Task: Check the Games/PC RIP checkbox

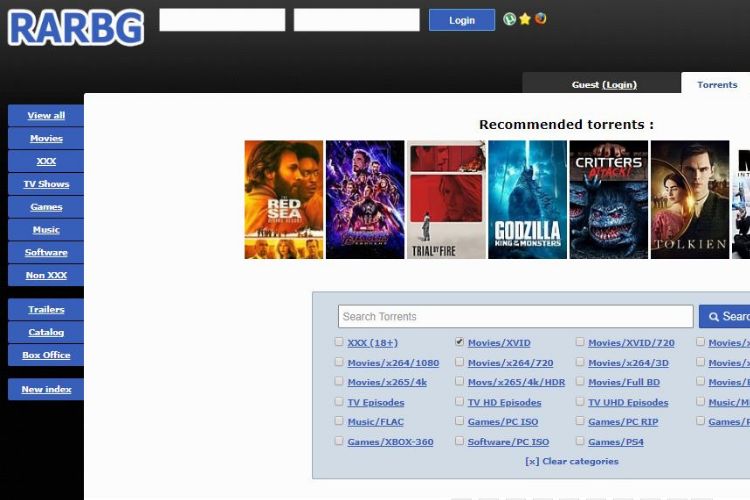Action: [x=580, y=421]
